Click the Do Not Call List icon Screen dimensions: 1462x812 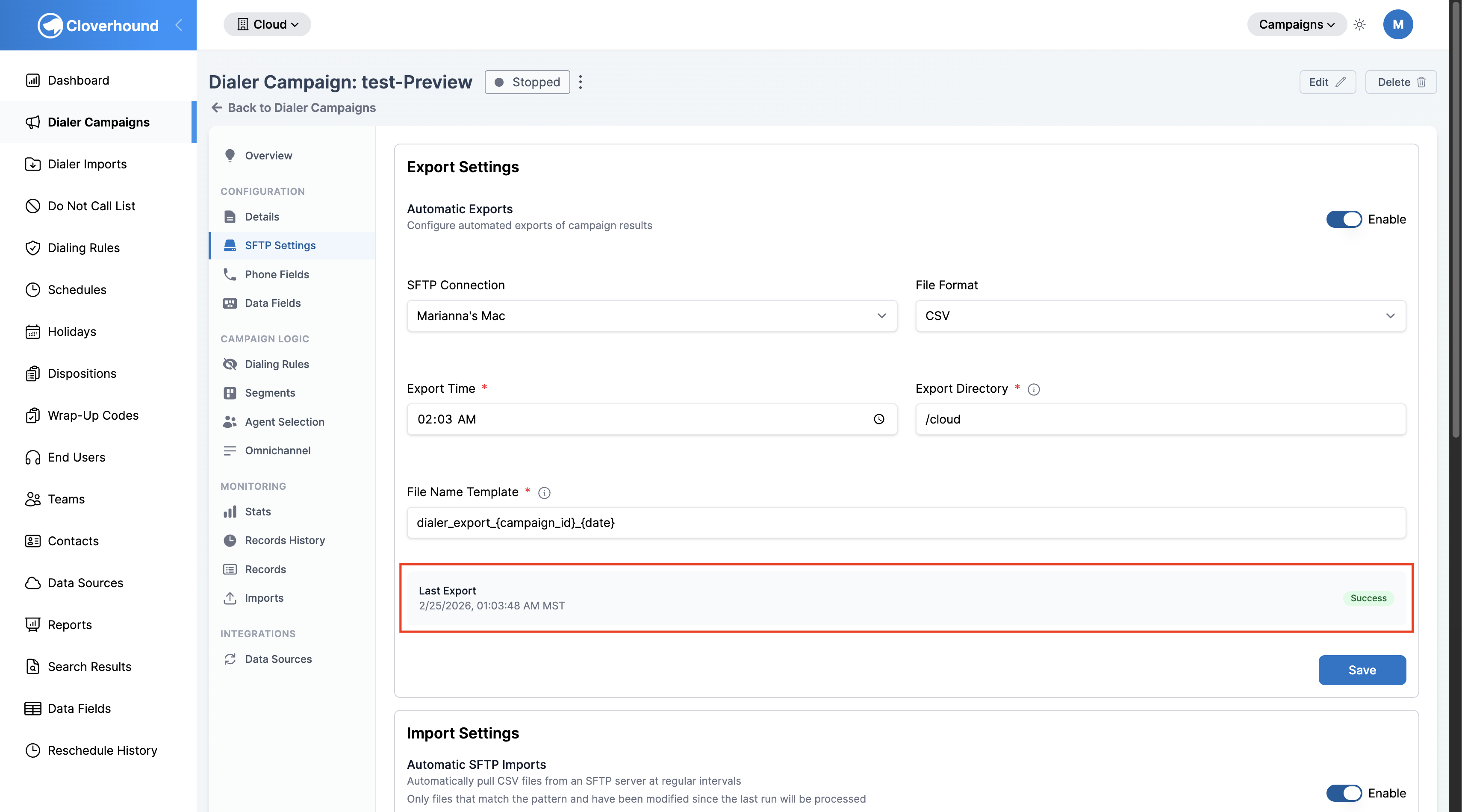pos(33,206)
